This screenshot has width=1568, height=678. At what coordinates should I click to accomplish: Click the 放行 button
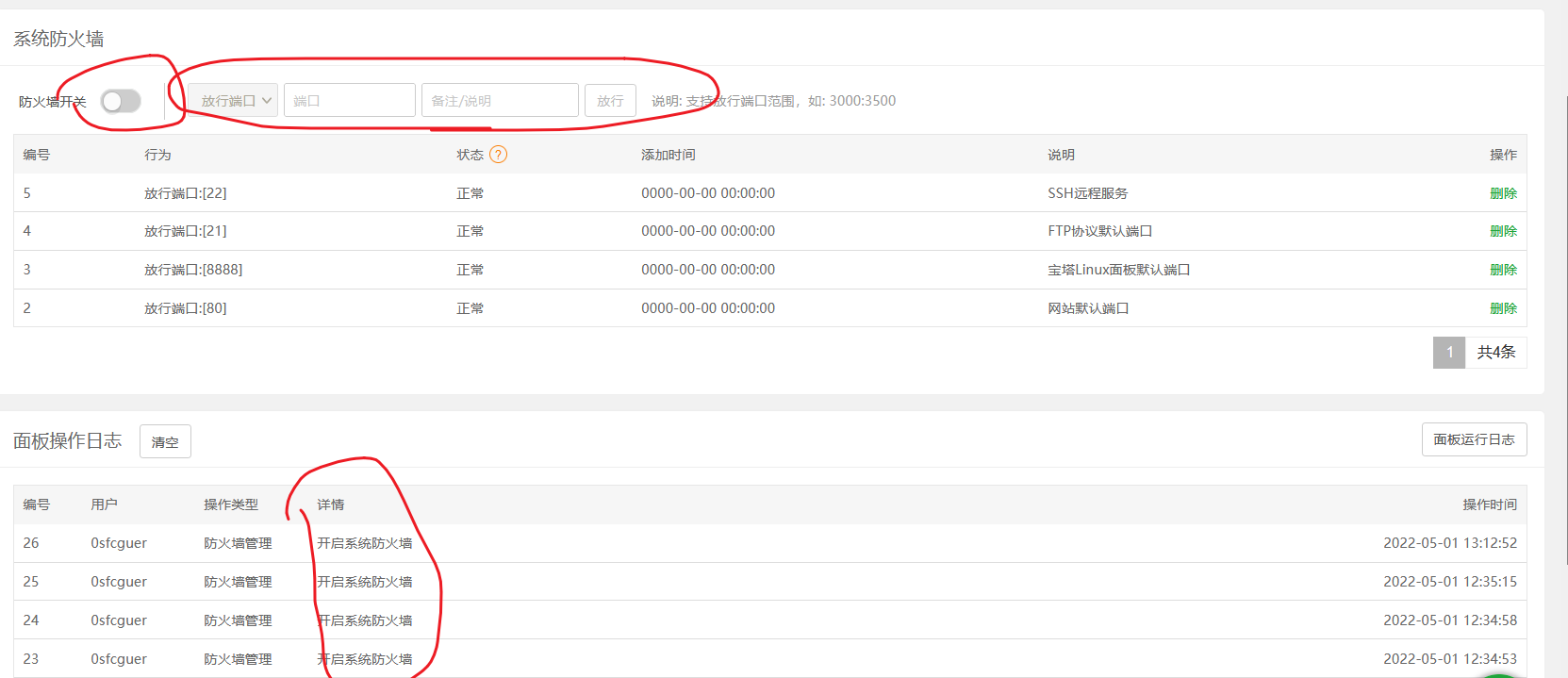click(610, 100)
